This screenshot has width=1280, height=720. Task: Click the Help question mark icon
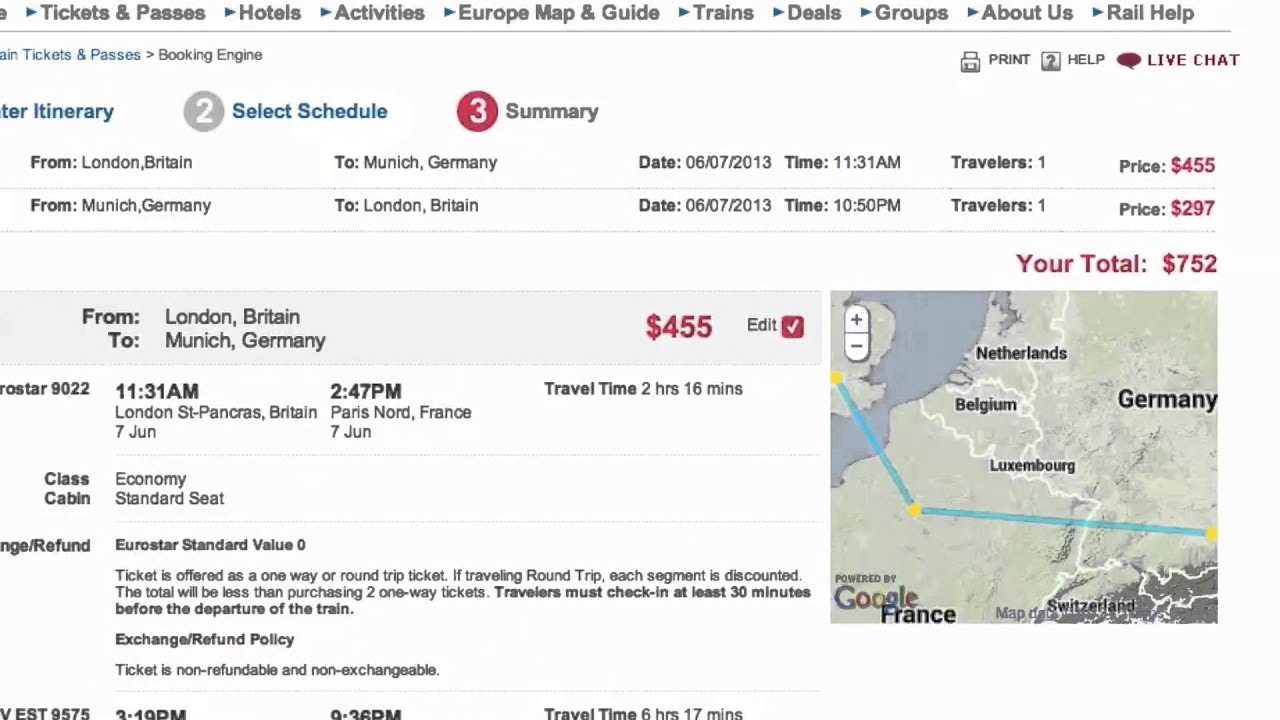point(1050,61)
